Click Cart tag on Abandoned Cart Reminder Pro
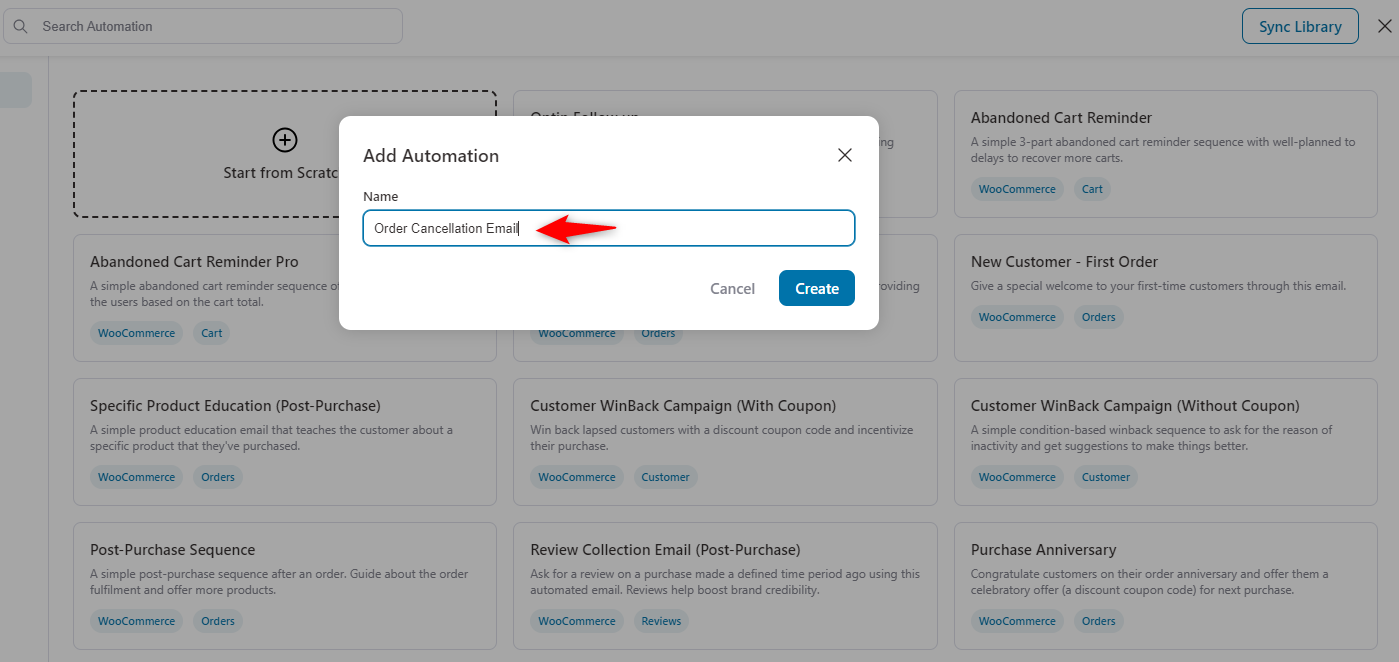 [x=212, y=333]
